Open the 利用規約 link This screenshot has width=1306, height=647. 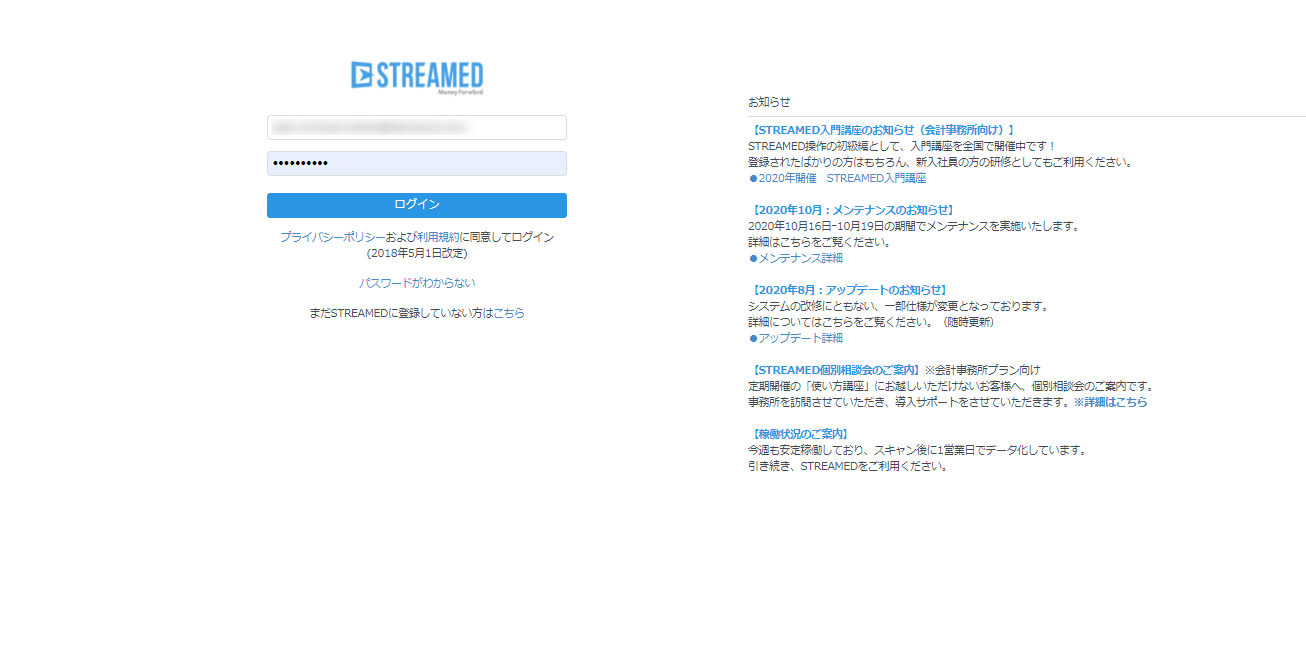click(x=437, y=237)
